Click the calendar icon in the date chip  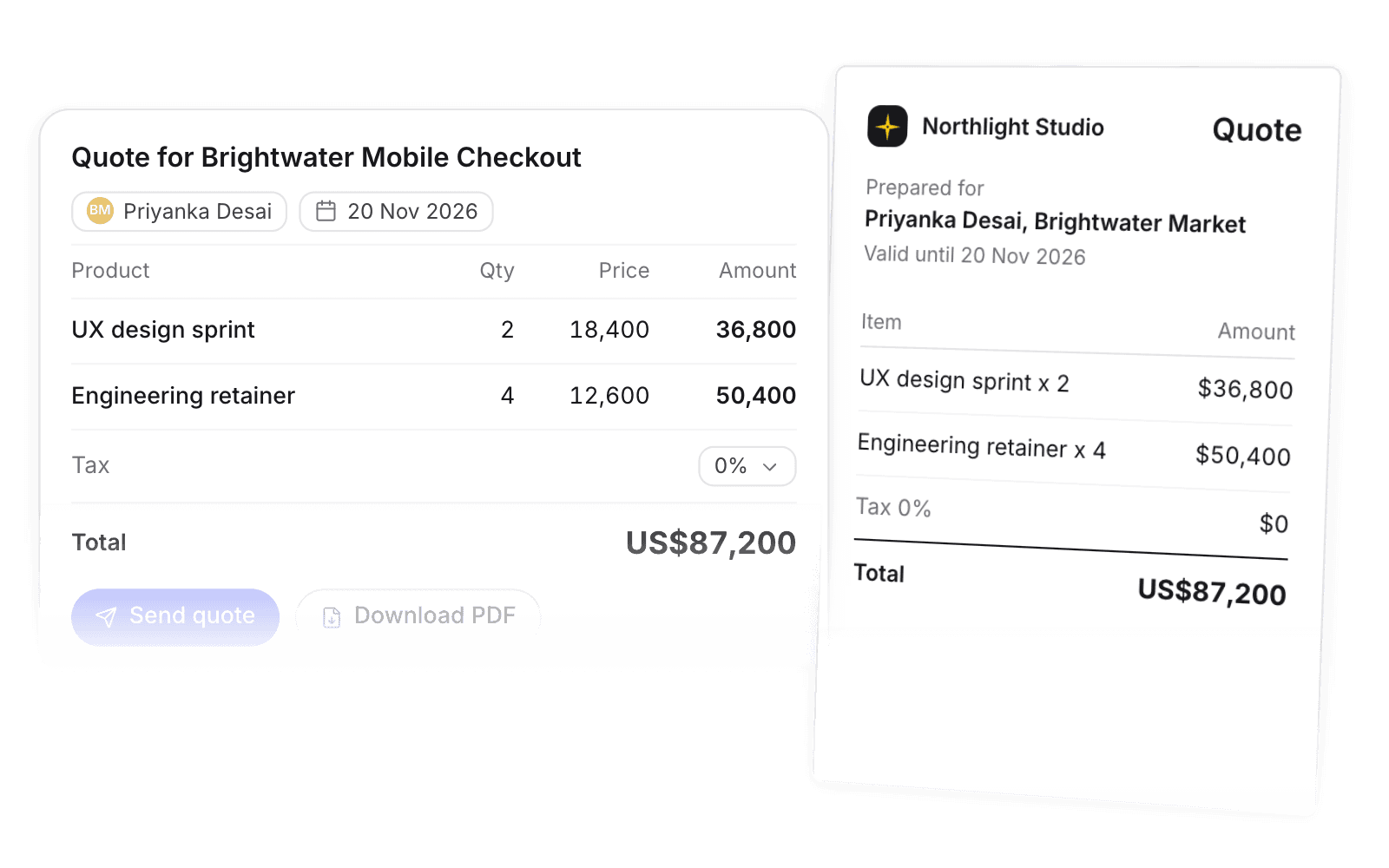[326, 211]
